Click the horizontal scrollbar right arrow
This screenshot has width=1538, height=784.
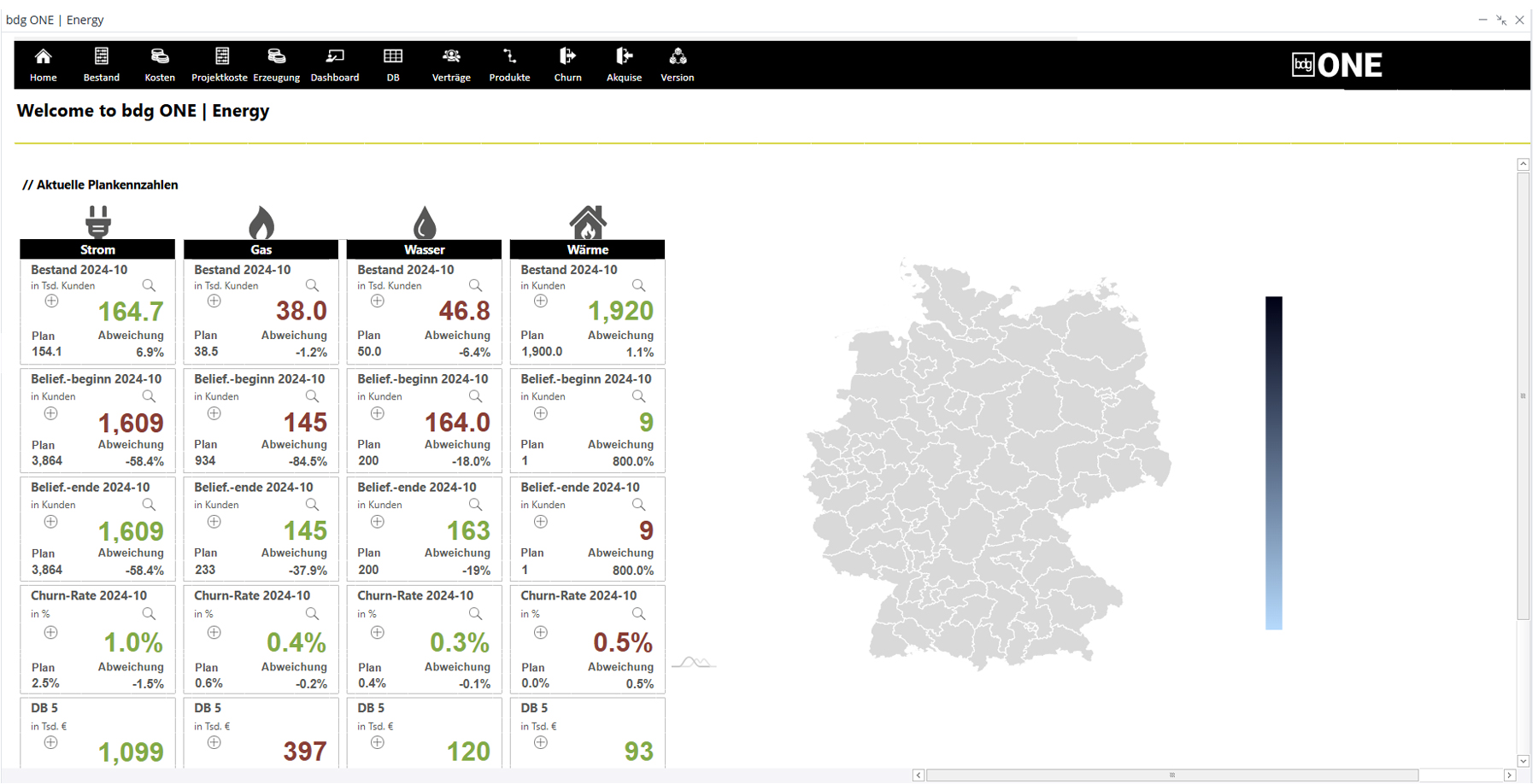[1510, 775]
